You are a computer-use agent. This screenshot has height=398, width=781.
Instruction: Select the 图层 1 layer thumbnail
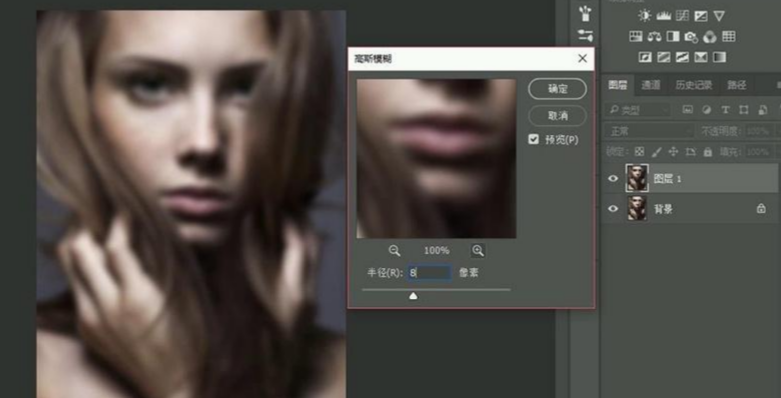coord(637,178)
